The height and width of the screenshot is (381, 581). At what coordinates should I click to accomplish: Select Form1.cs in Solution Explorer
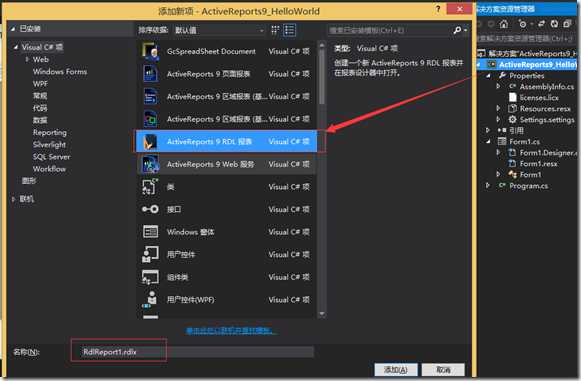pyautogui.click(x=524, y=142)
